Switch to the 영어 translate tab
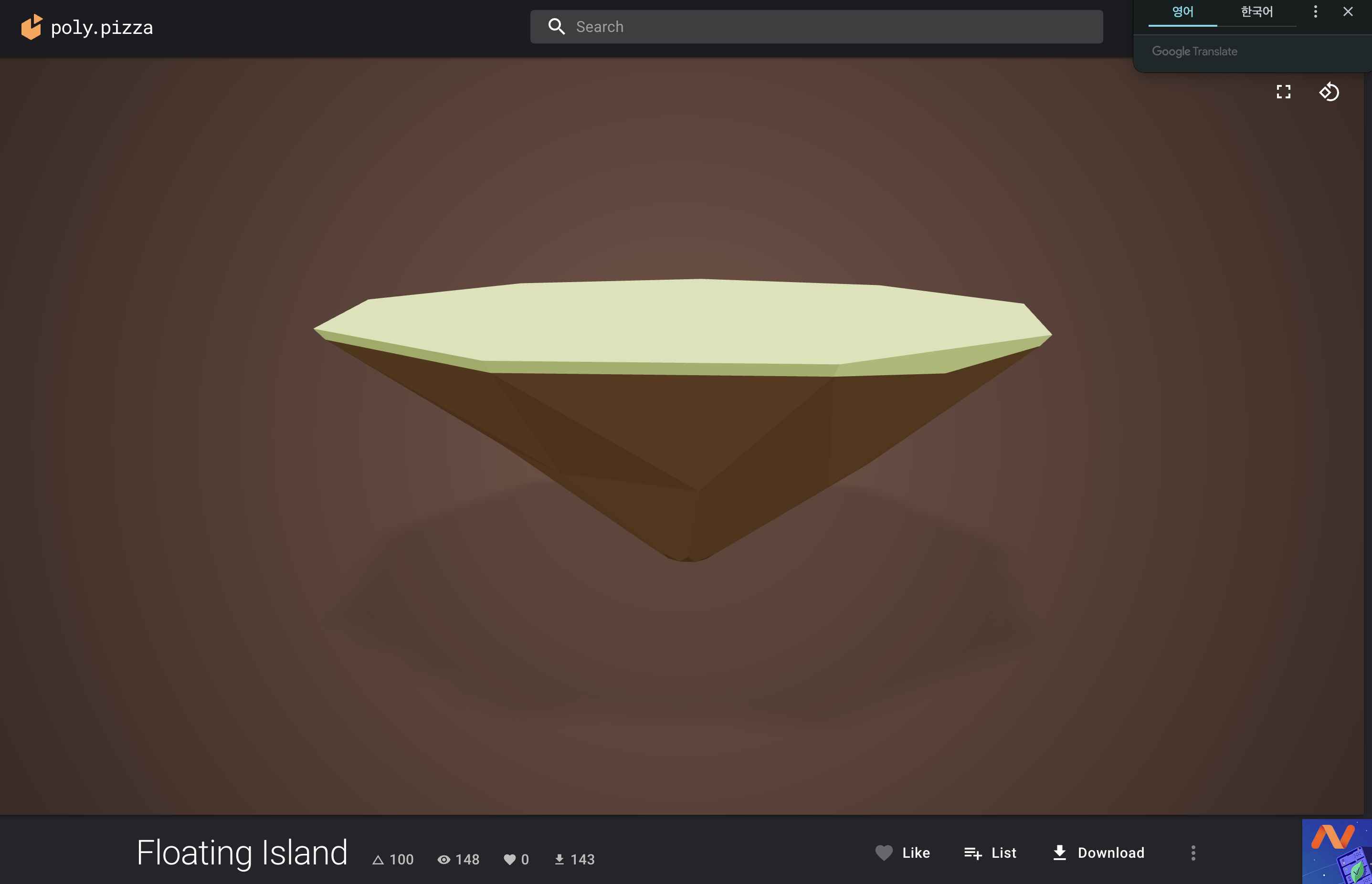Image resolution: width=1372 pixels, height=884 pixels. (1182, 12)
